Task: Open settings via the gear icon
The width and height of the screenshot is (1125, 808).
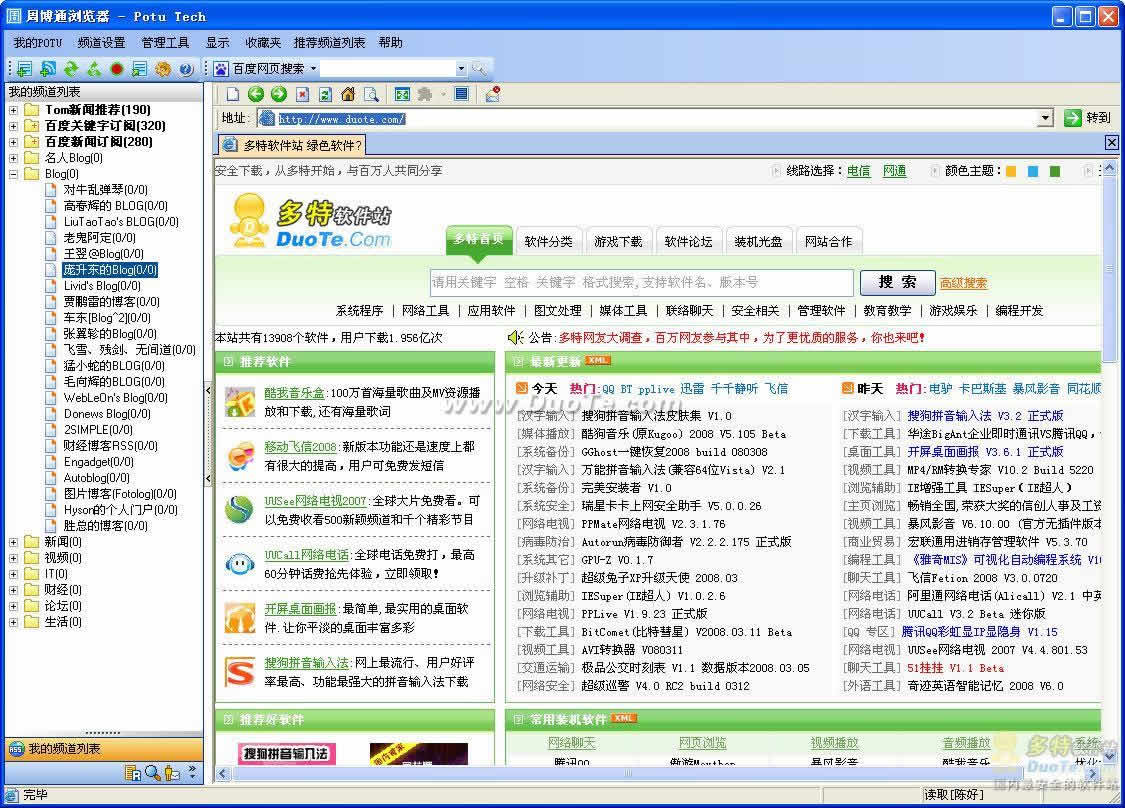Action: pyautogui.click(x=163, y=69)
